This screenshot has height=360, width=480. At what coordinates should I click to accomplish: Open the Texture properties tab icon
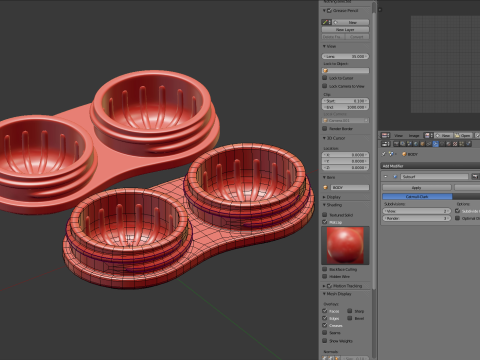pos(455,144)
